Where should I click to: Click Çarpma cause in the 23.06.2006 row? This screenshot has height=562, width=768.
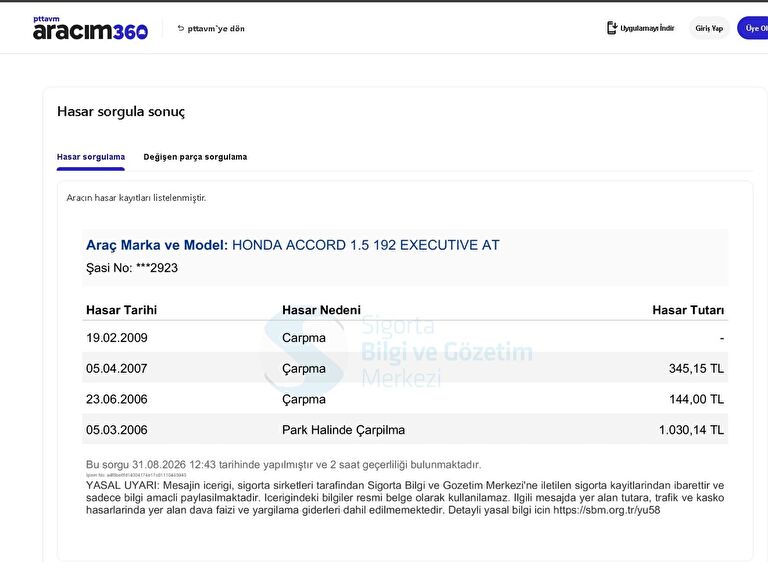304,400
